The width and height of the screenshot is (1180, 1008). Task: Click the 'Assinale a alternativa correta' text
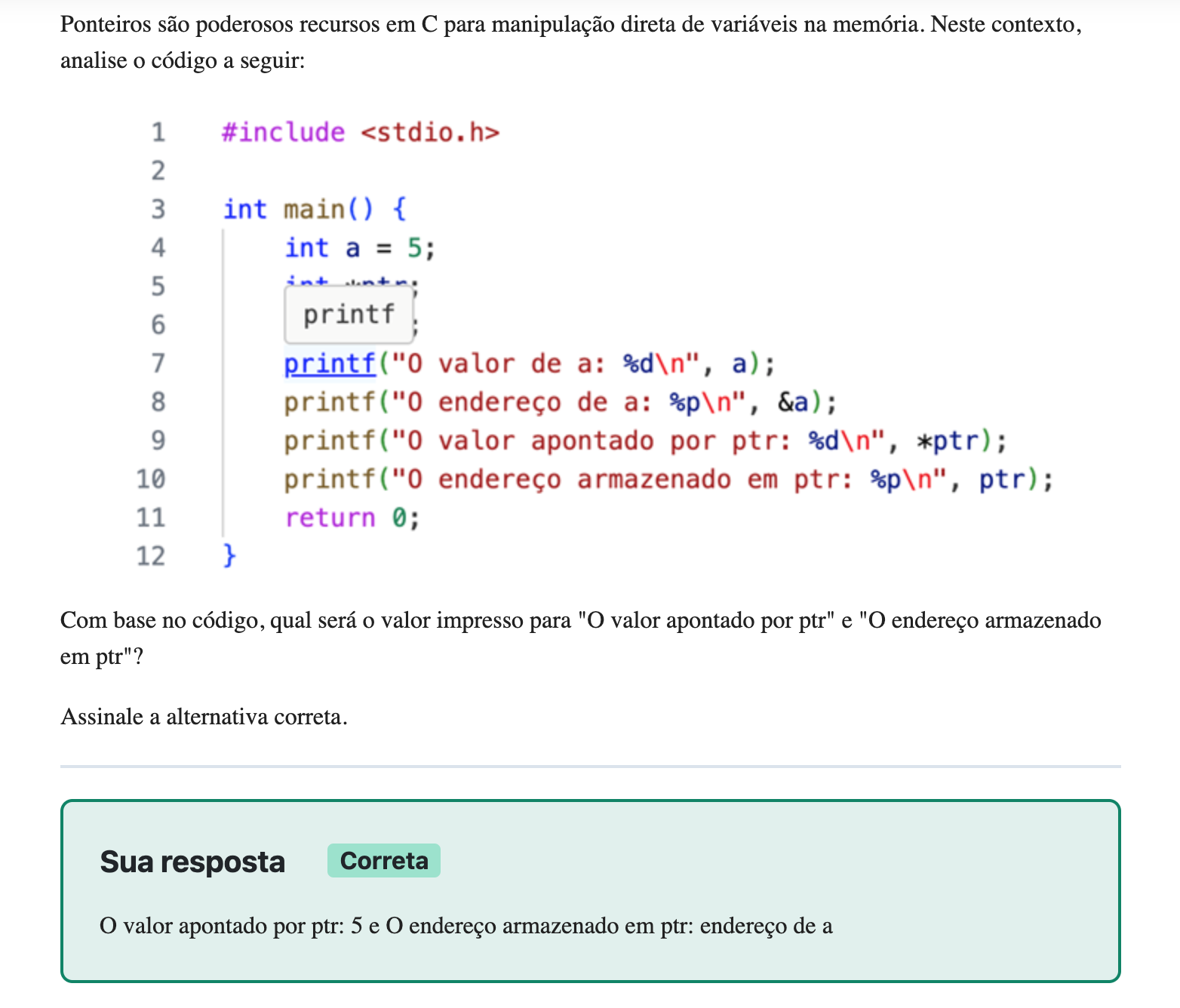[204, 717]
